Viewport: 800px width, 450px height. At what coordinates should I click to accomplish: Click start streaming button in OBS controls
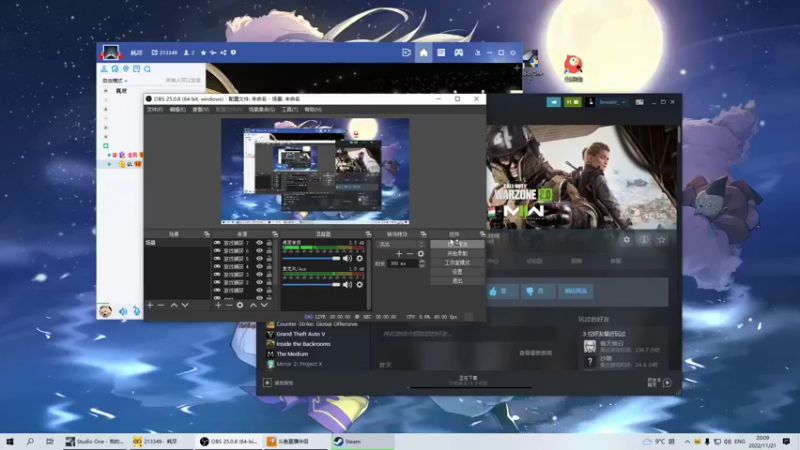(457, 244)
